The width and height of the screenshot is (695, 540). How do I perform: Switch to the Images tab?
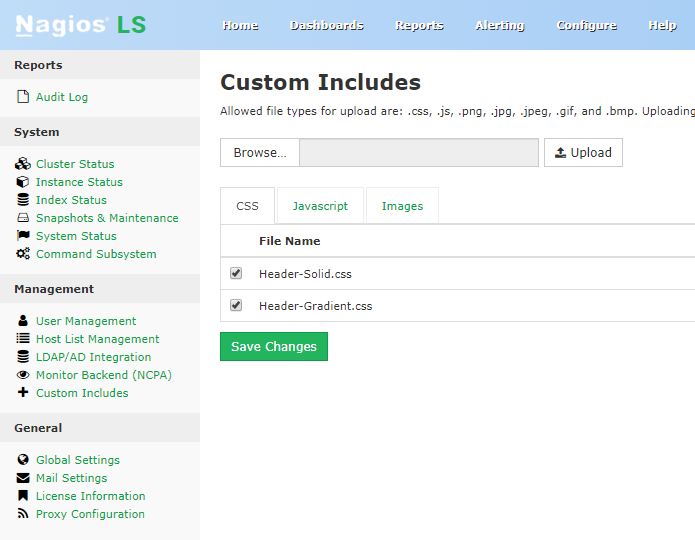(402, 206)
